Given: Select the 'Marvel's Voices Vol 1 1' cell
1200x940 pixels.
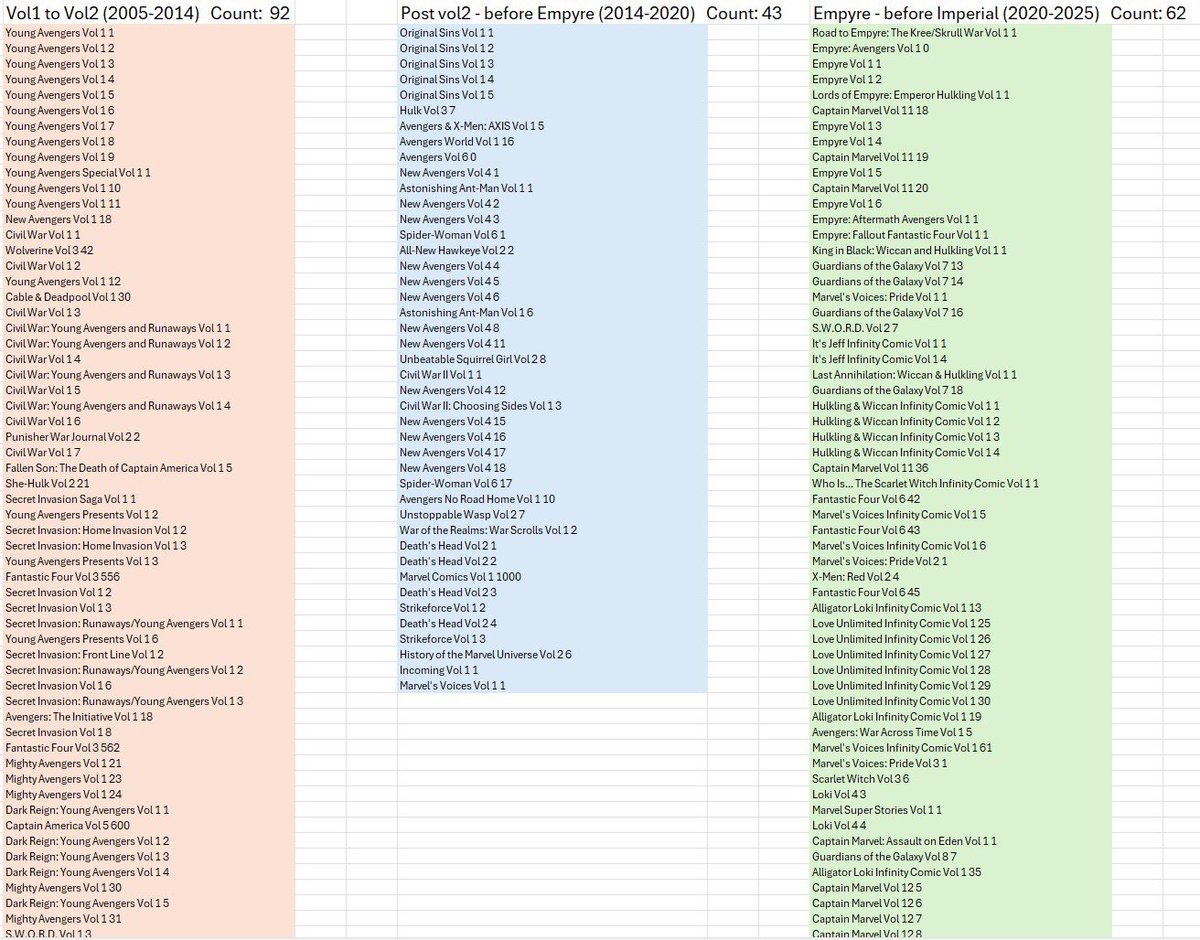Looking at the screenshot, I should click(x=453, y=685).
